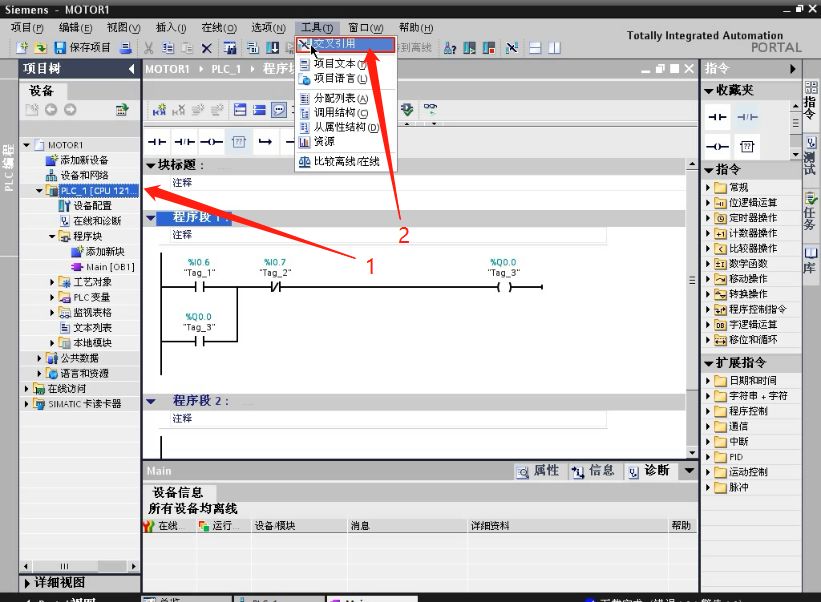Click the accessible devices icon with question mark
Viewport: 821px width, 602px height.
[x=450, y=48]
